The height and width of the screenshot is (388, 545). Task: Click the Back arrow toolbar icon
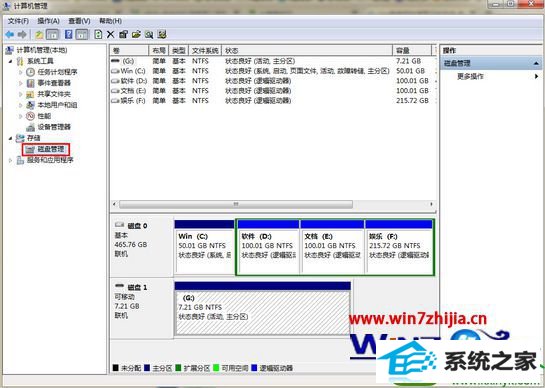tap(10, 34)
